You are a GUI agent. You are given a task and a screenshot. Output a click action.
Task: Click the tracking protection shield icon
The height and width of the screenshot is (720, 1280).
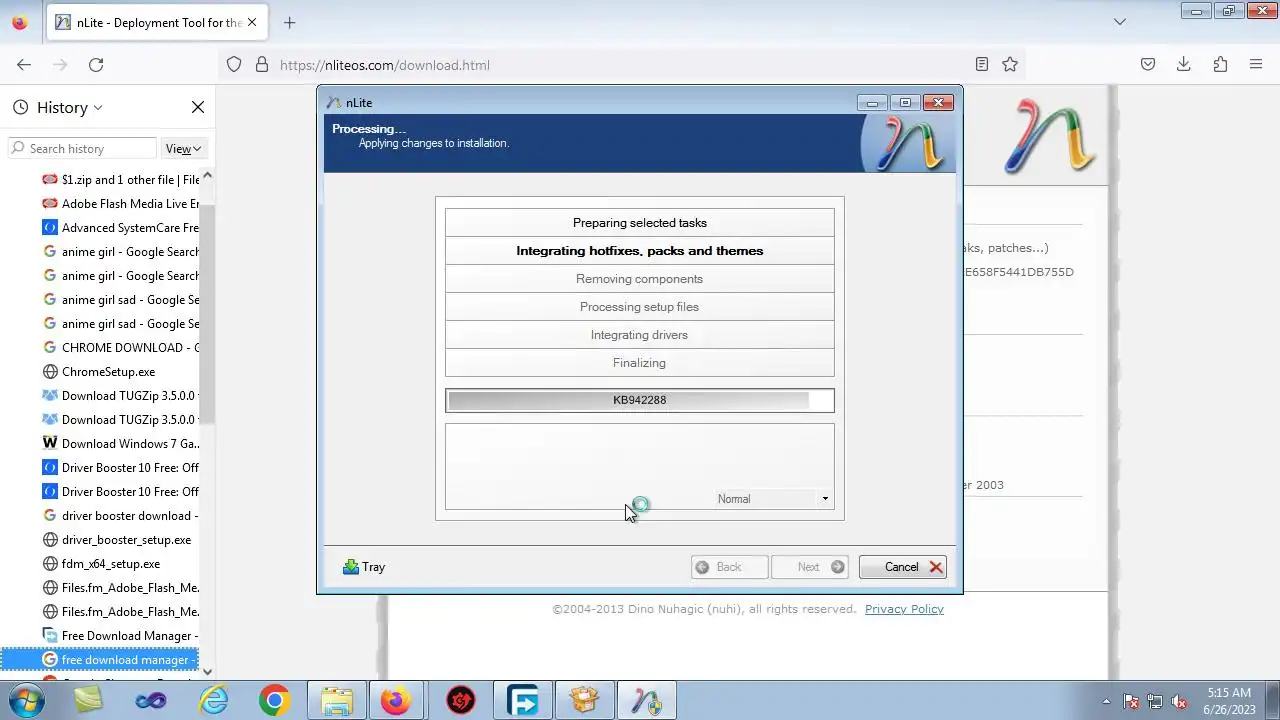point(234,65)
